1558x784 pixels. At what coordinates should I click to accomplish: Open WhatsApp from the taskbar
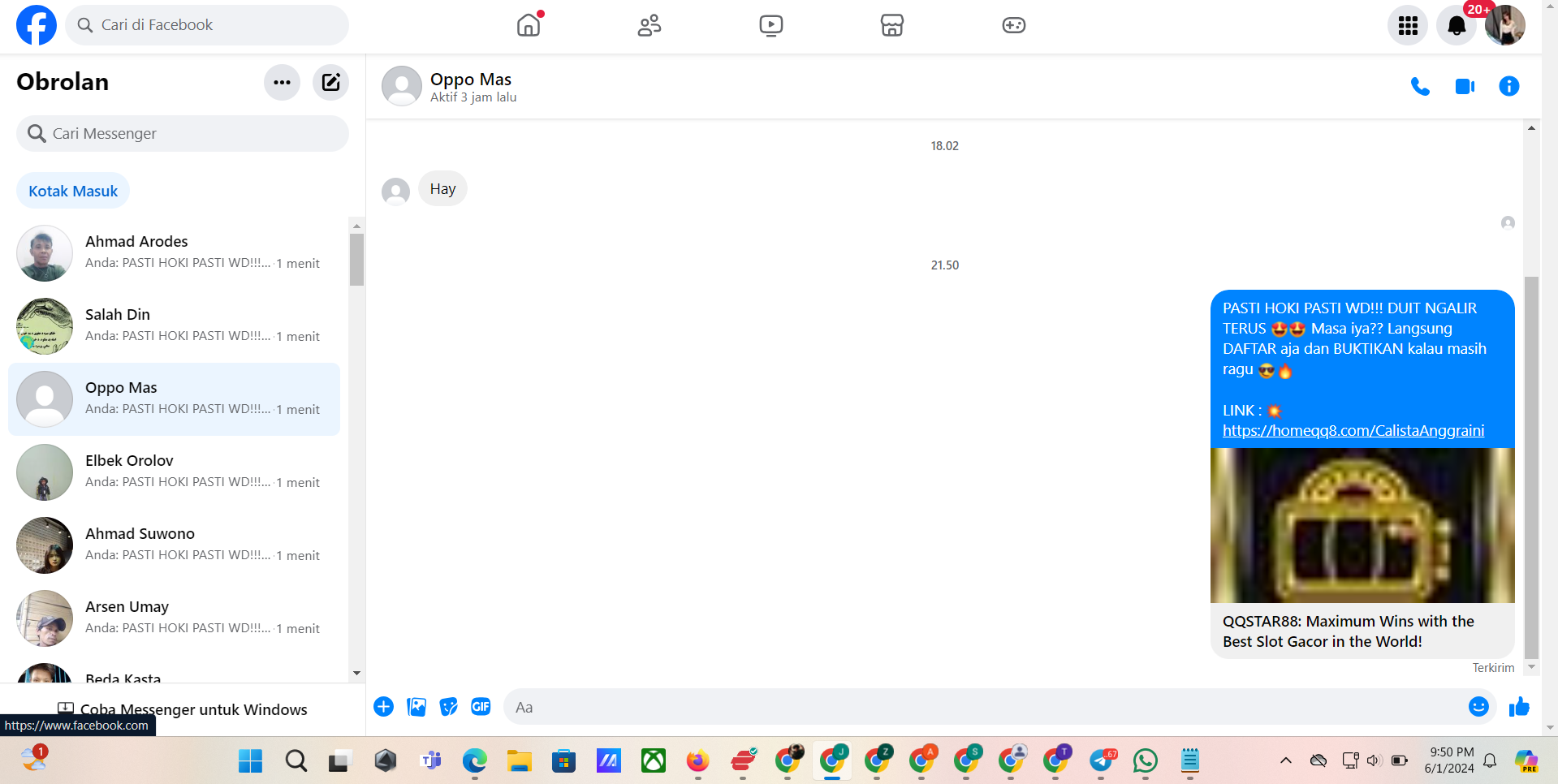[1146, 761]
